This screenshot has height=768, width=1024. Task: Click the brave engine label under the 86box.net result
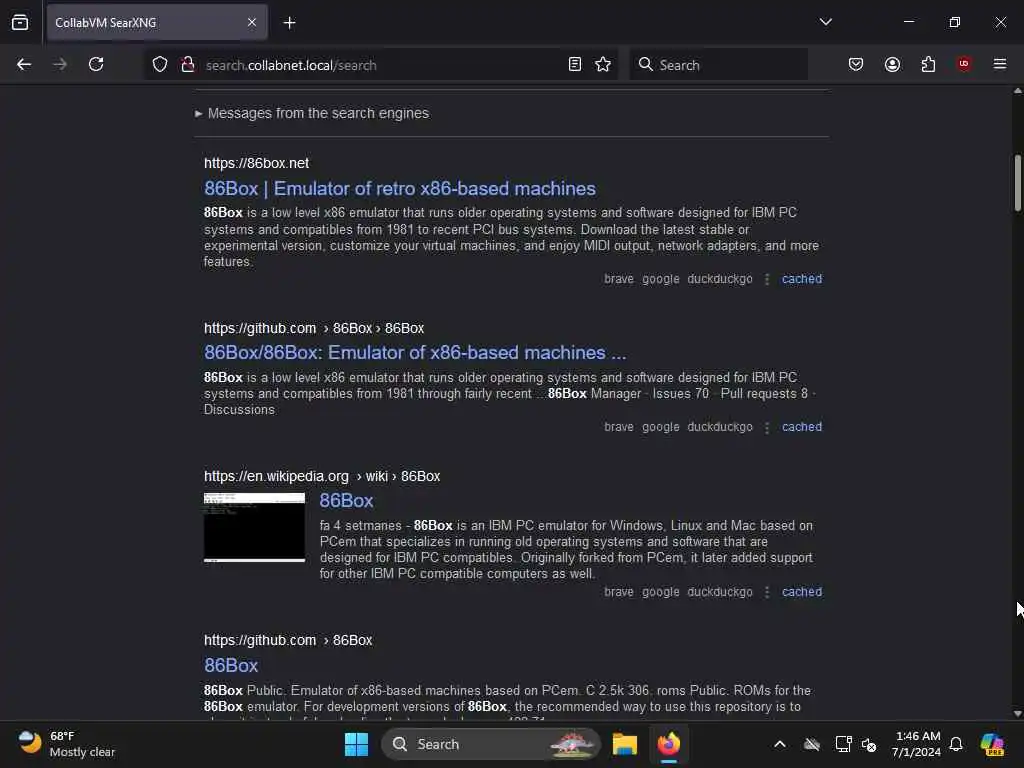click(619, 279)
